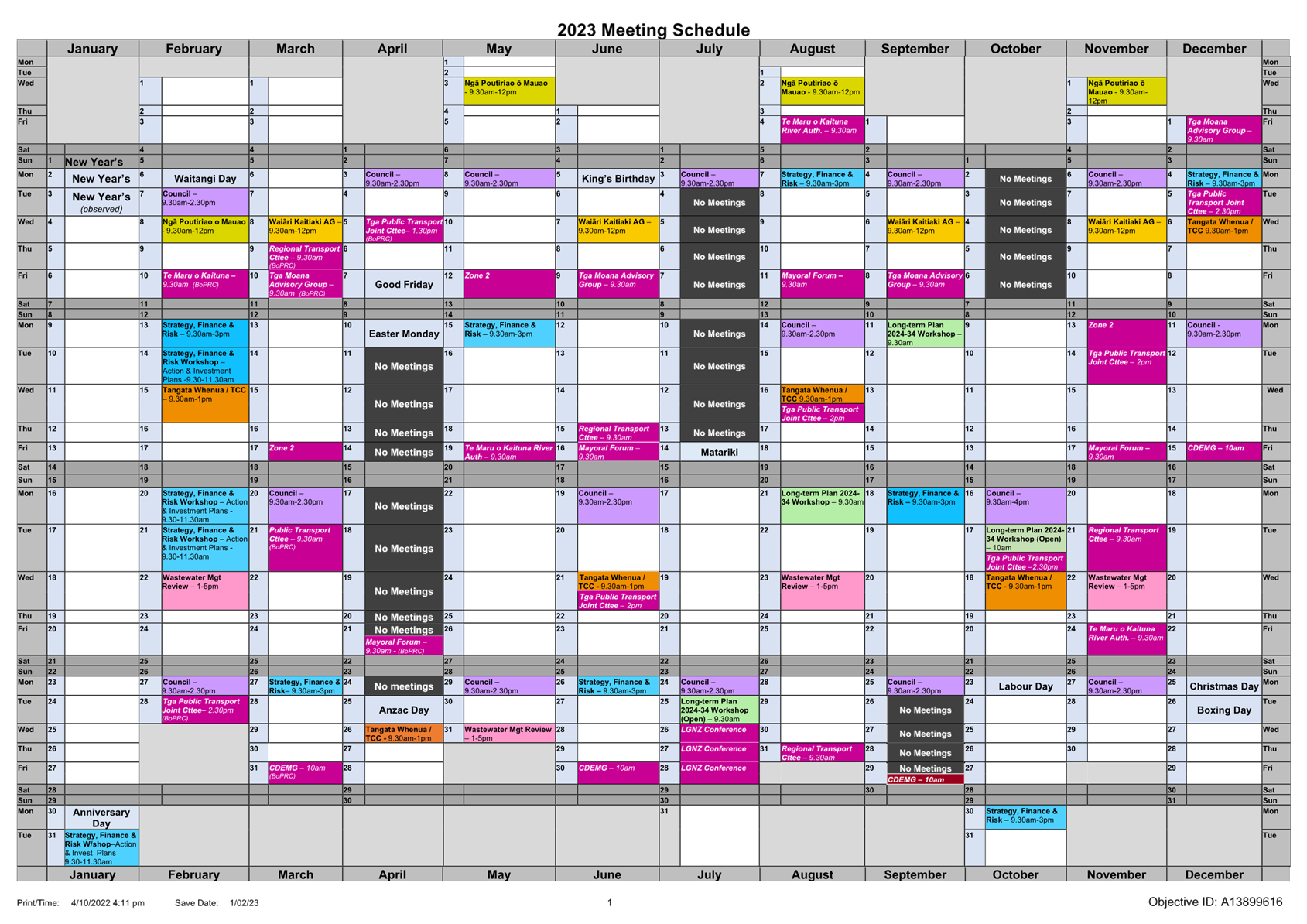1307x924 pixels.
Task: Click 'LGNZ Conference' on 28 July
Action: (719, 773)
